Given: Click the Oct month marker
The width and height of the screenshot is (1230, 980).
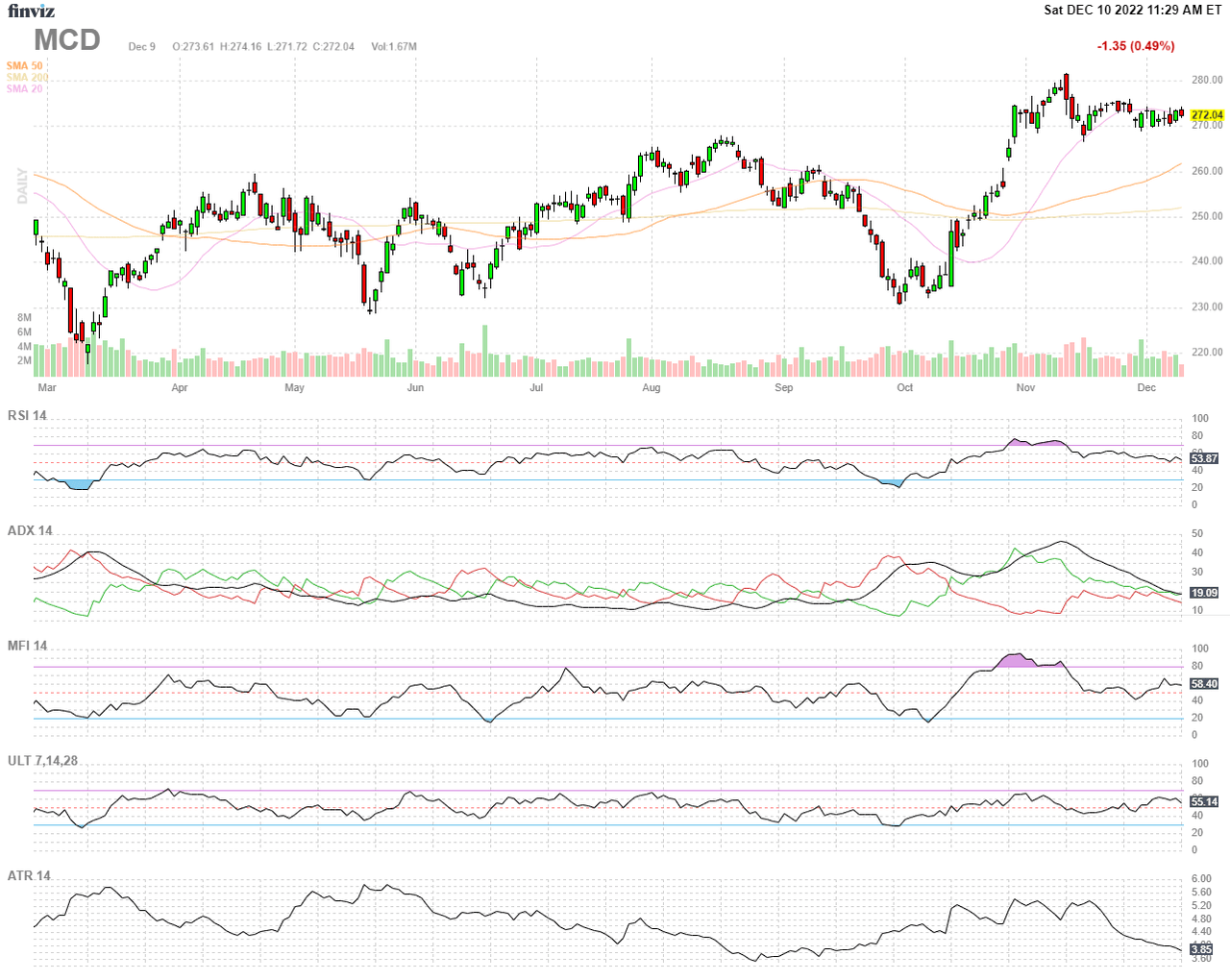Looking at the screenshot, I should click(905, 388).
